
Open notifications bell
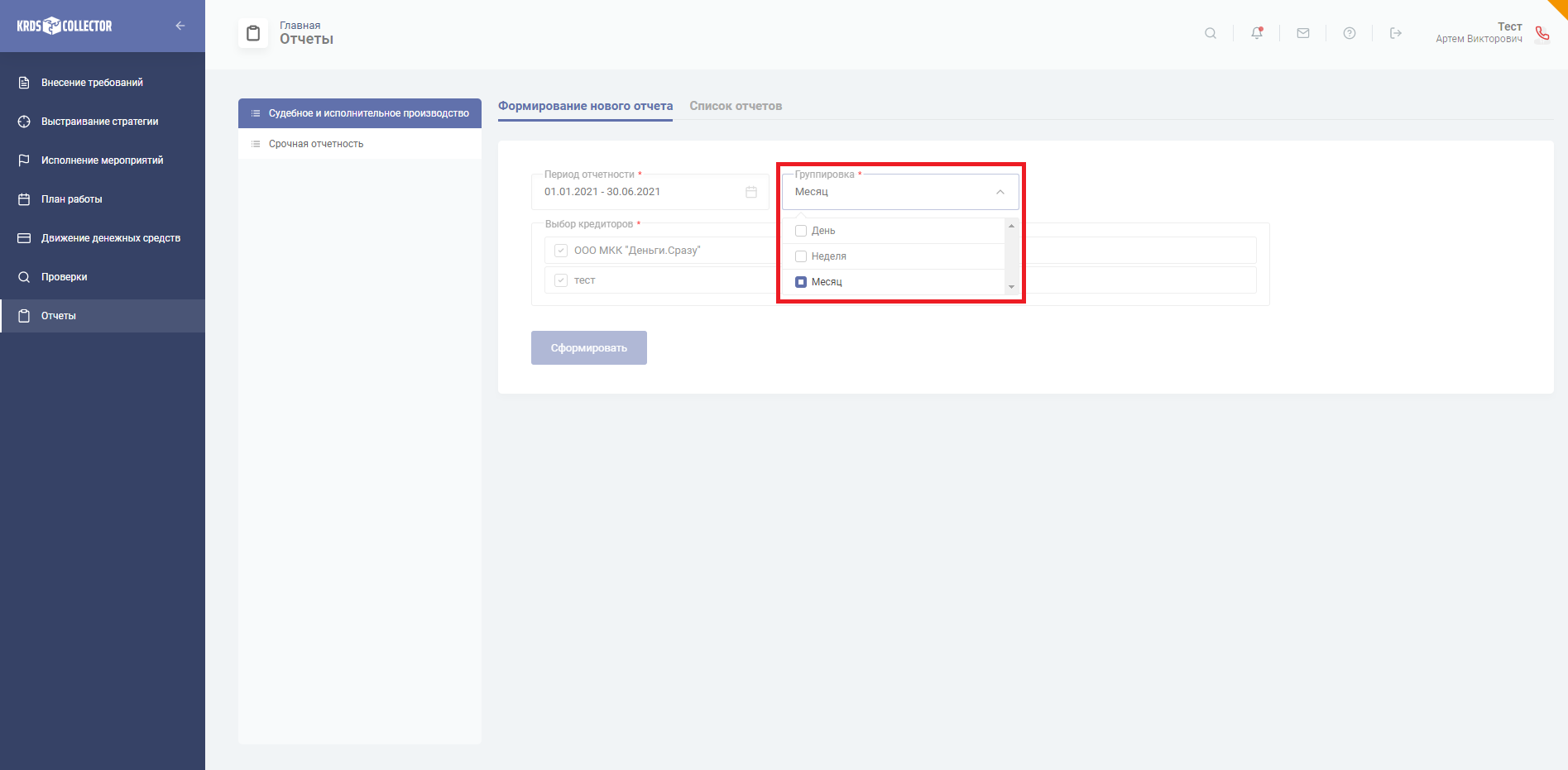pos(1257,33)
